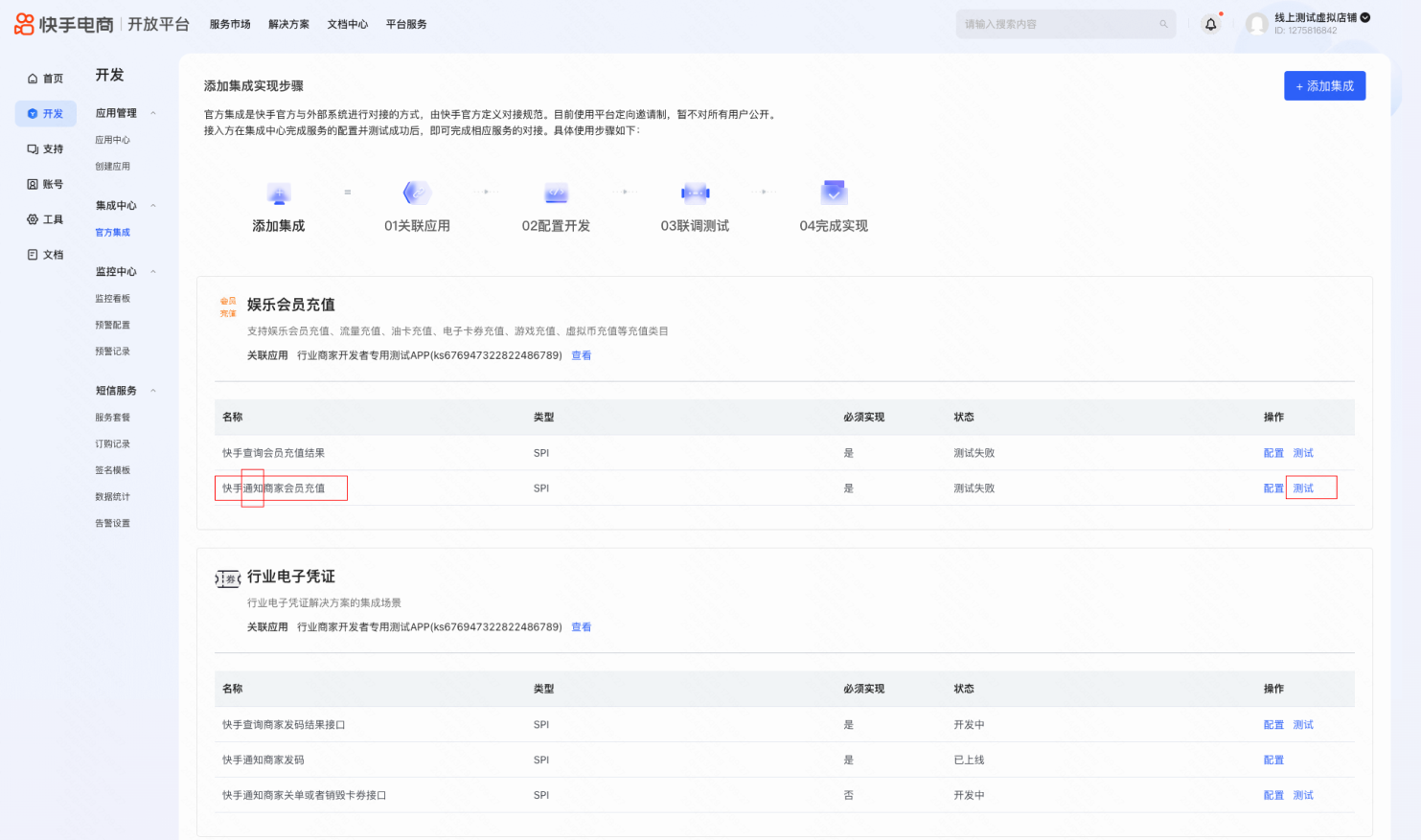This screenshot has height=840, width=1421.
Task: Click the 02配置开发 step icon
Action: pyautogui.click(x=557, y=193)
